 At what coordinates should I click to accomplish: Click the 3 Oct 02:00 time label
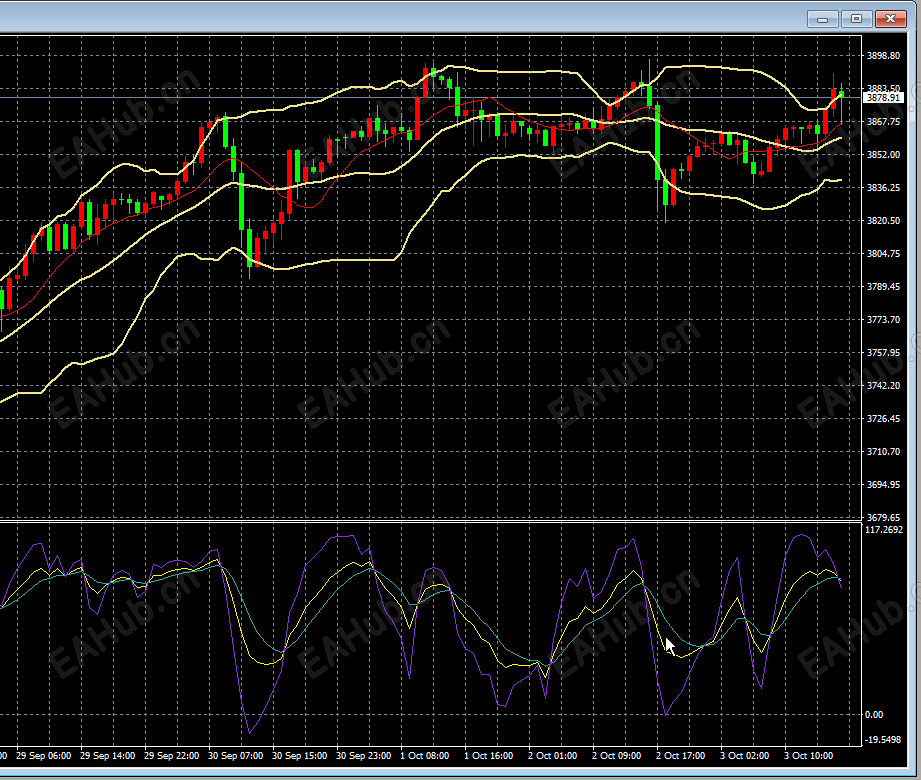click(745, 756)
